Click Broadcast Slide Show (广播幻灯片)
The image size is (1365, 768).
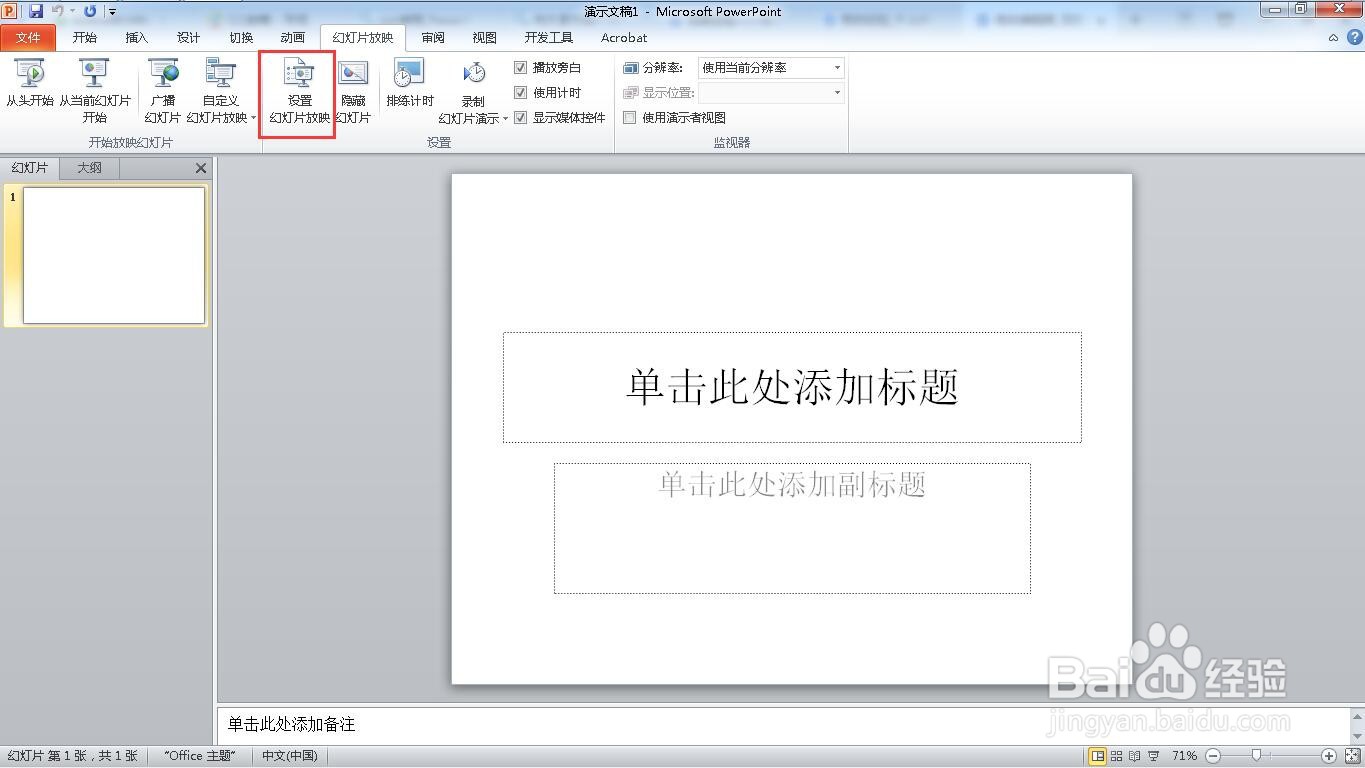pyautogui.click(x=163, y=90)
